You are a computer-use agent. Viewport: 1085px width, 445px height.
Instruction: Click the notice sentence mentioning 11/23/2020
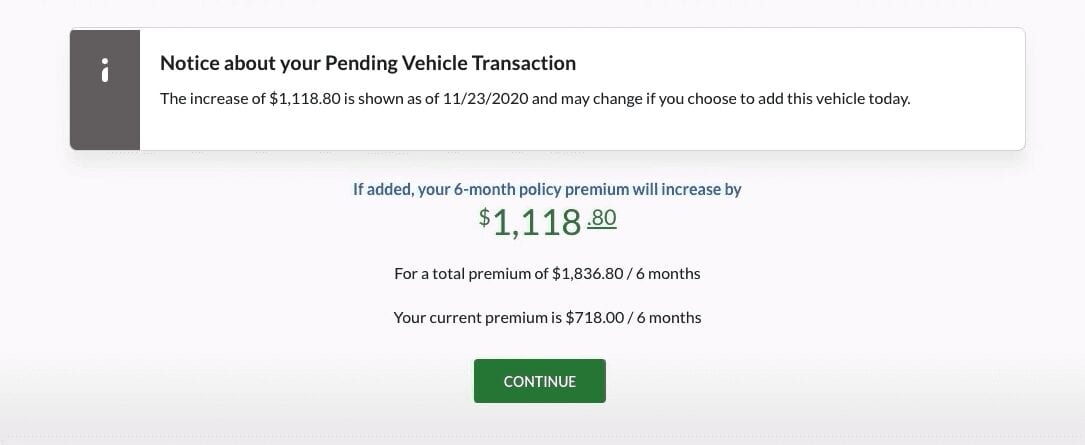(535, 99)
